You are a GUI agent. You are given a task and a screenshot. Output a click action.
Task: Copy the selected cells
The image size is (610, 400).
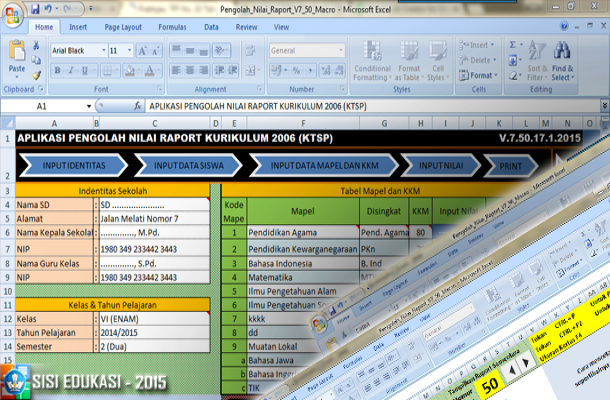36,60
